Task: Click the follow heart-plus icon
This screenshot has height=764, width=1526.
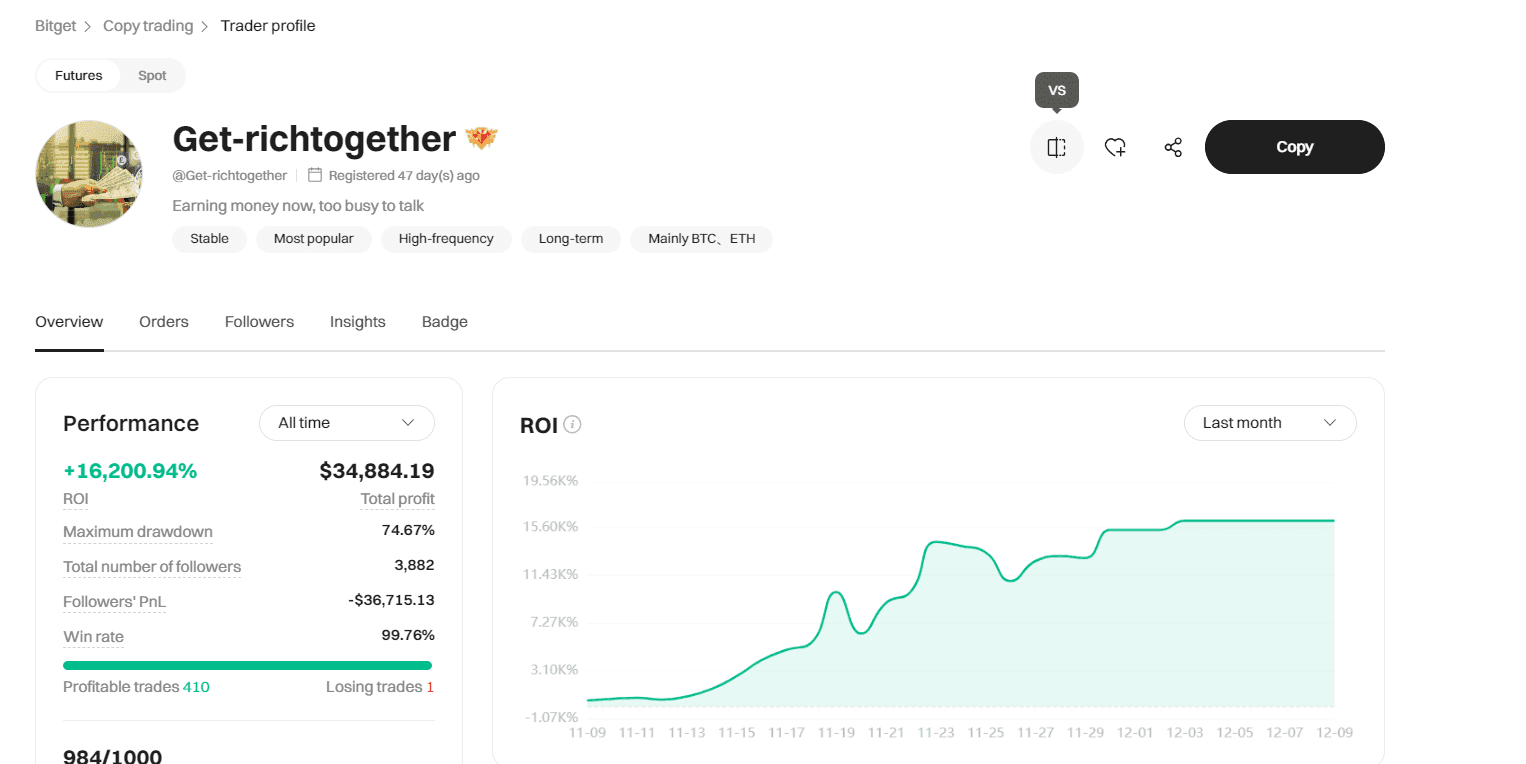Action: click(1115, 147)
